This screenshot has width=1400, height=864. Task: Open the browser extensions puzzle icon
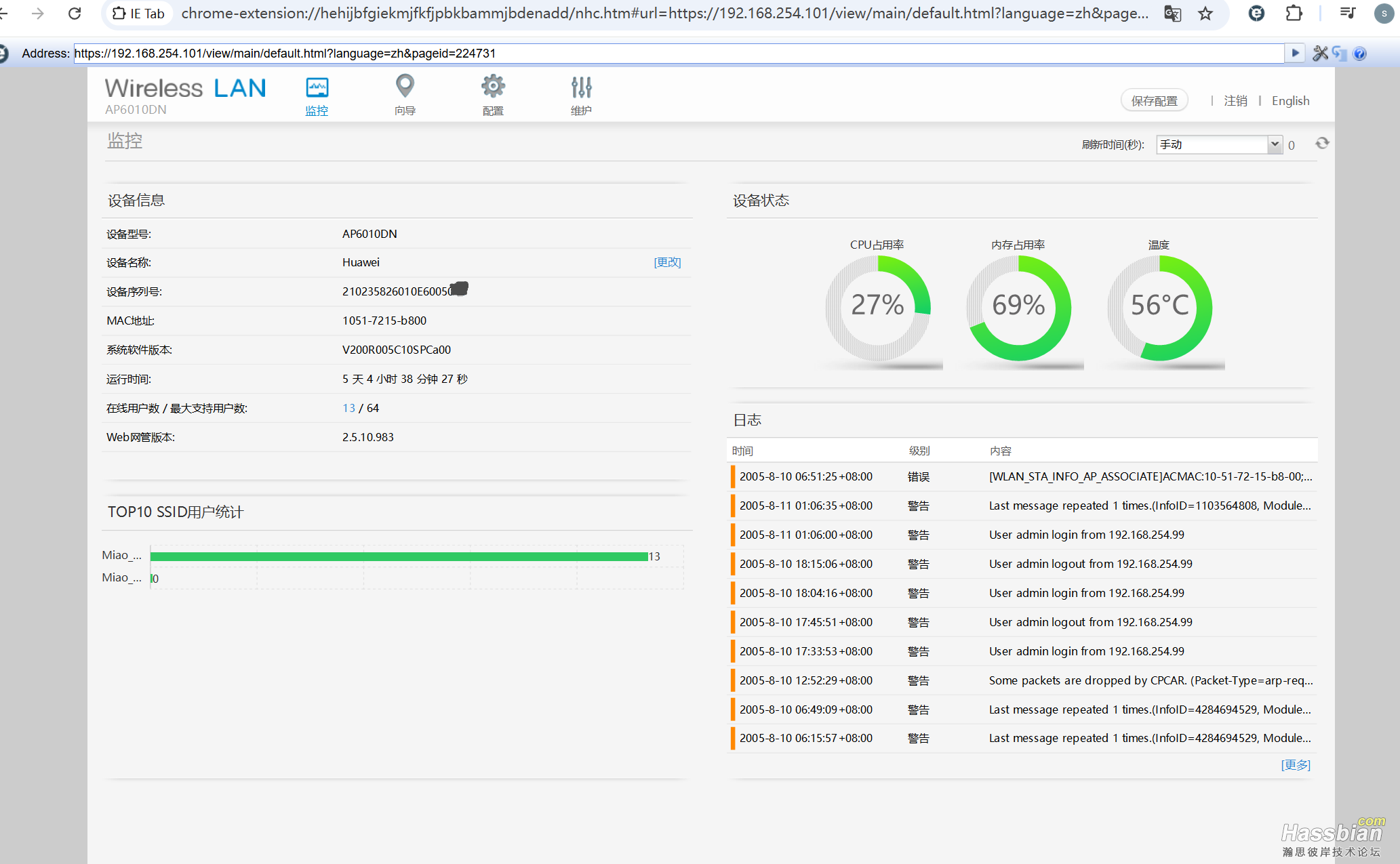(1294, 13)
